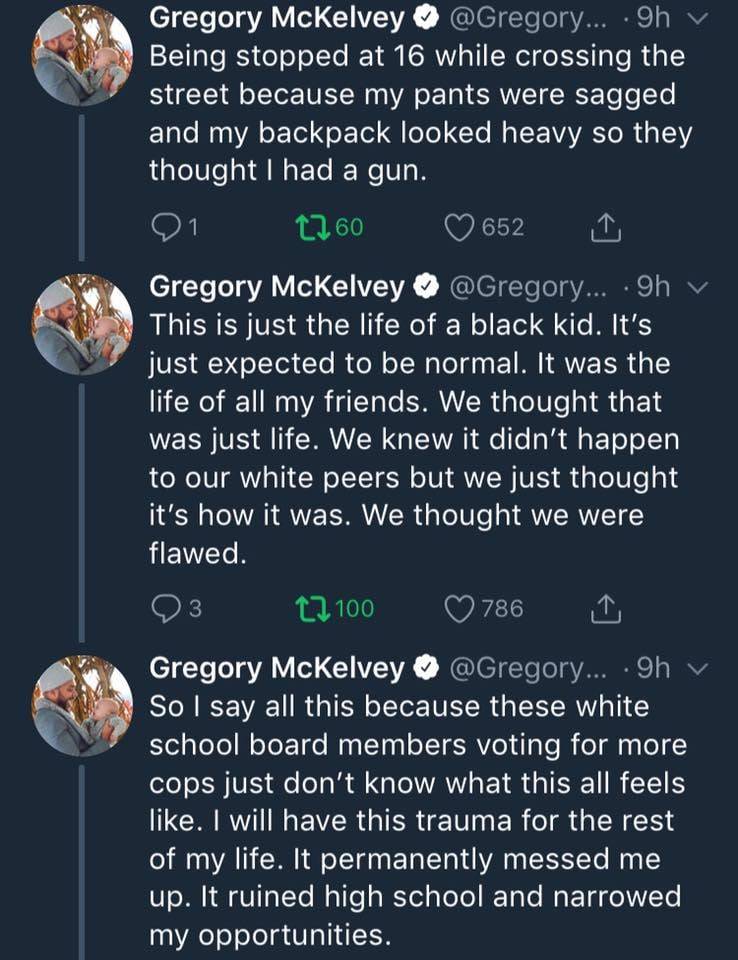Open the 9h timestamp on the first tweet
The width and height of the screenshot is (738, 960).
[654, 19]
